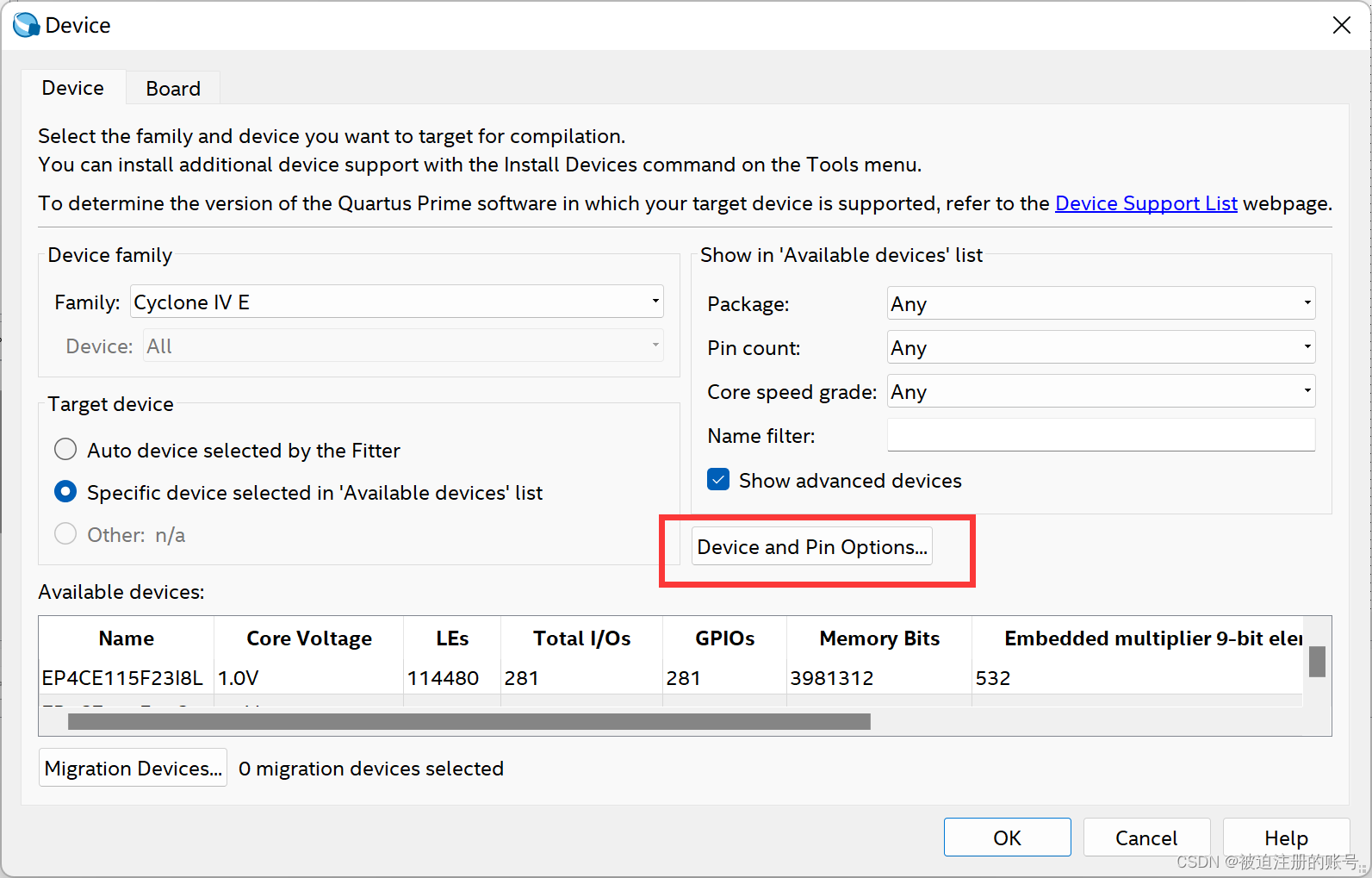Image resolution: width=1372 pixels, height=878 pixels.
Task: Expand the Package filter dropdown
Action: point(1101,304)
